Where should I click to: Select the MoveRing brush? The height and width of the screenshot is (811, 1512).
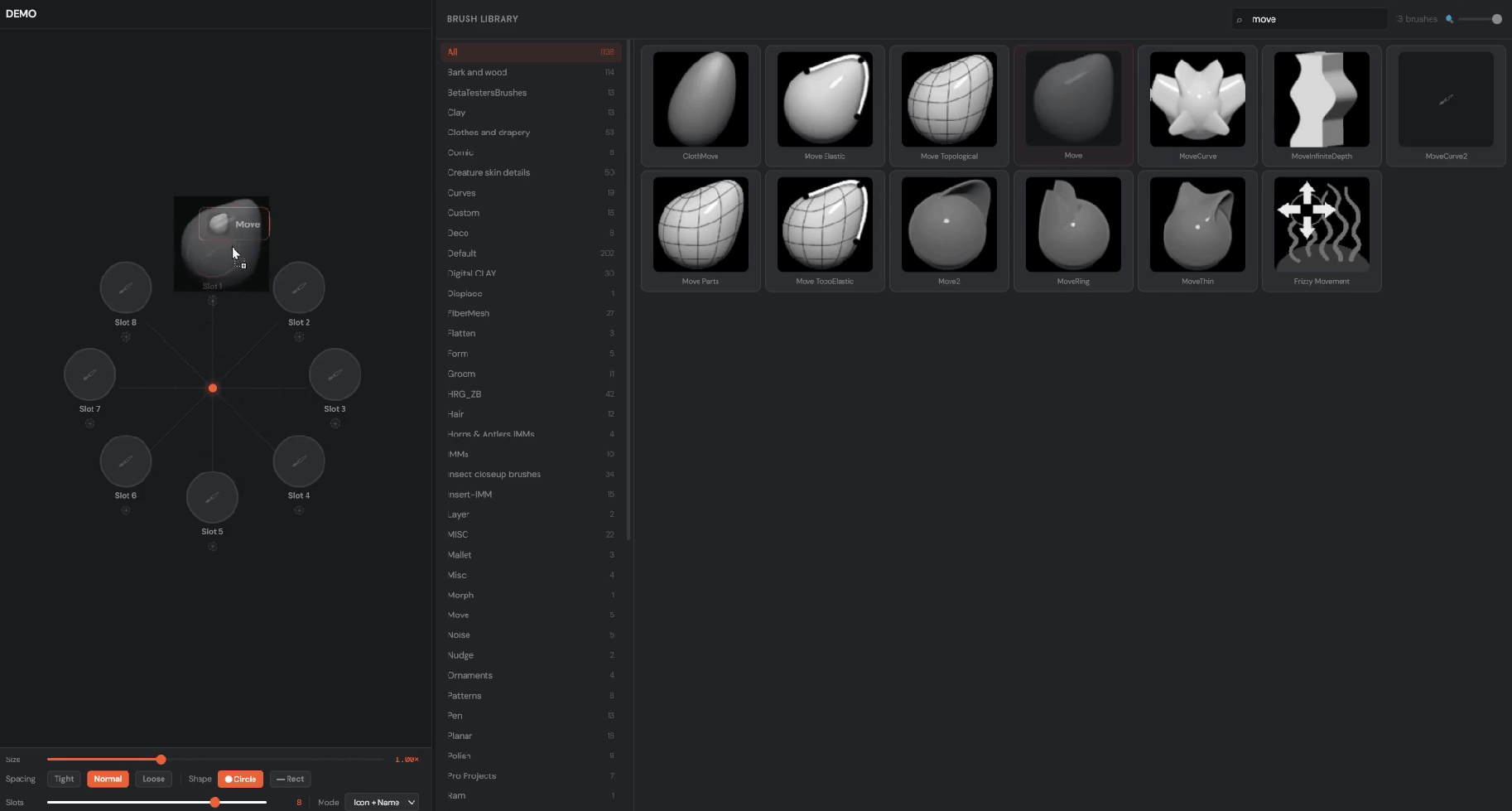[x=1073, y=230]
